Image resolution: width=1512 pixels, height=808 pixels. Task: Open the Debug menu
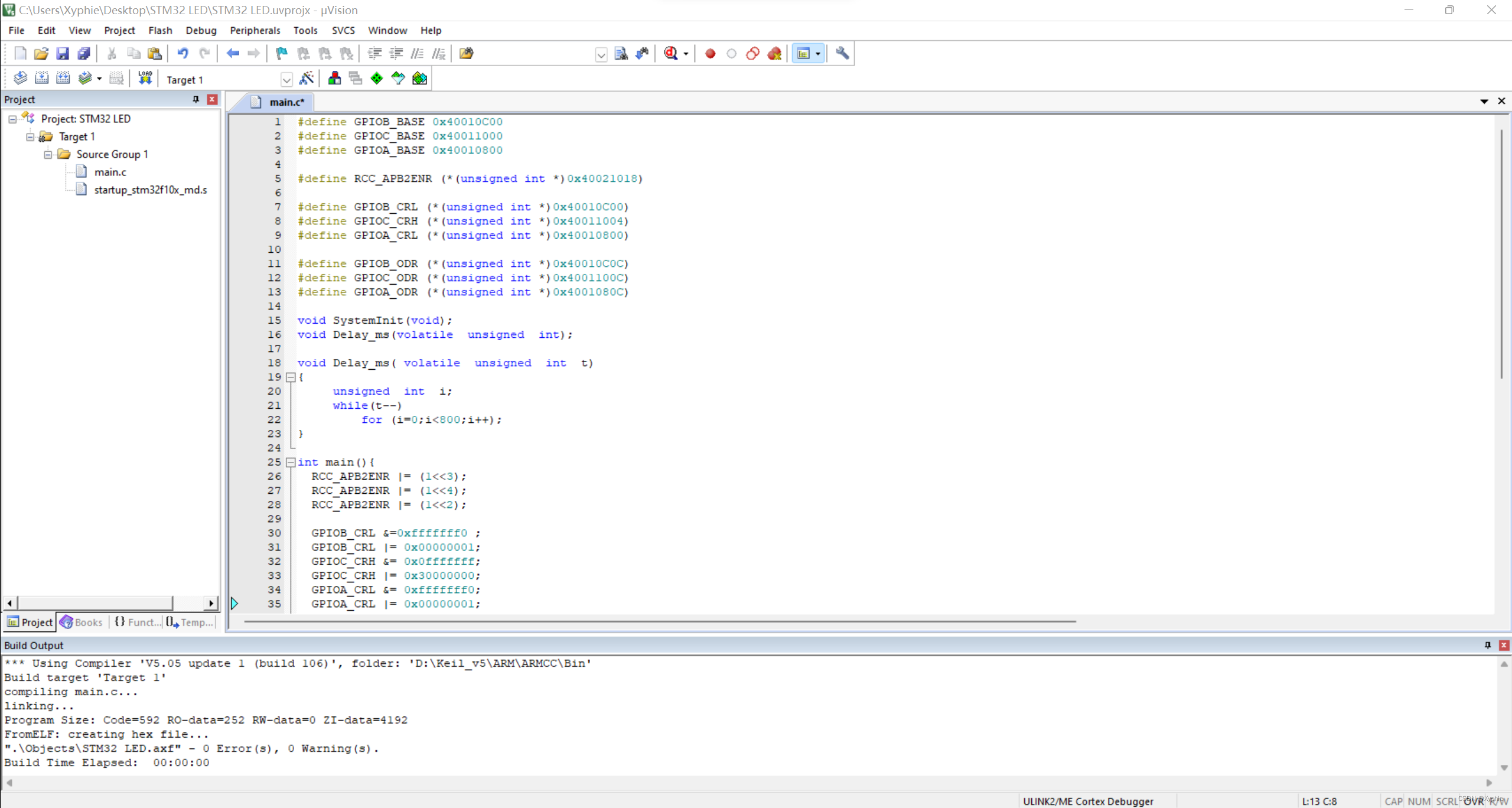200,30
